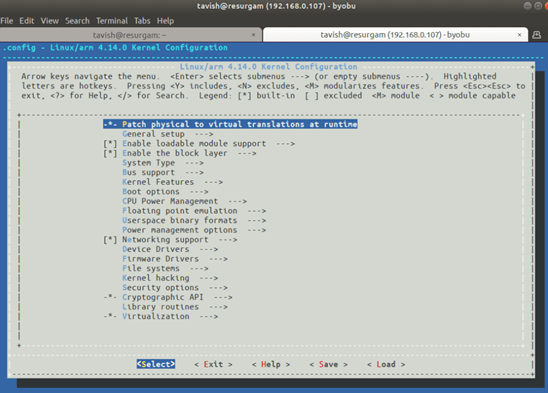Open the General setup submenu
The width and height of the screenshot is (548, 393).
pyautogui.click(x=167, y=134)
